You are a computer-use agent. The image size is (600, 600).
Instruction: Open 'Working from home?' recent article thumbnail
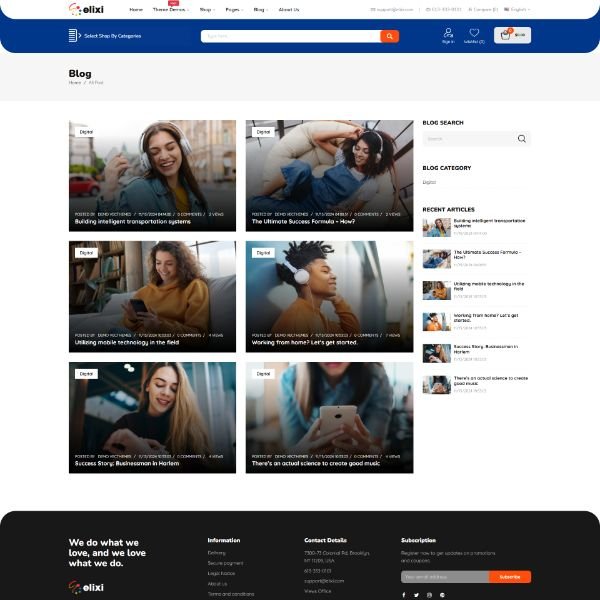[x=436, y=321]
